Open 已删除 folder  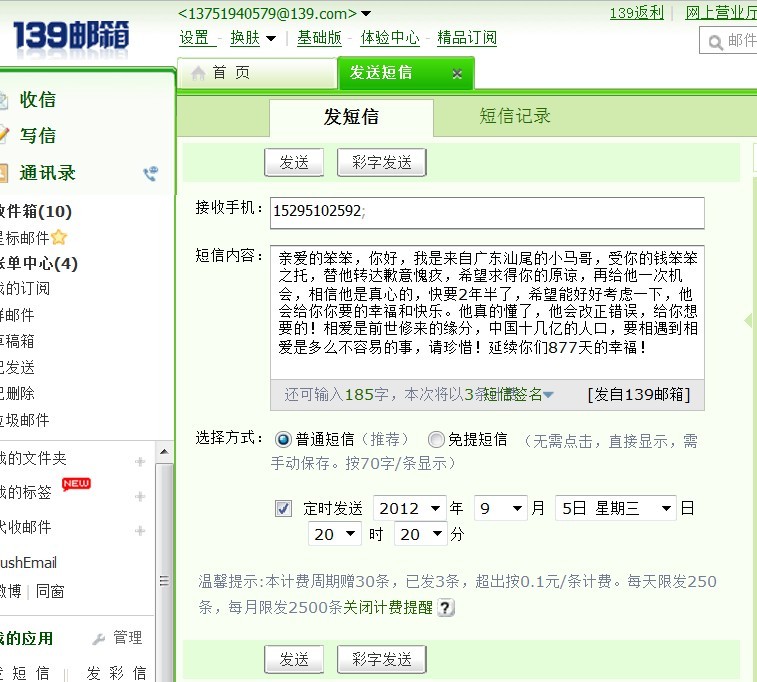click(x=17, y=393)
